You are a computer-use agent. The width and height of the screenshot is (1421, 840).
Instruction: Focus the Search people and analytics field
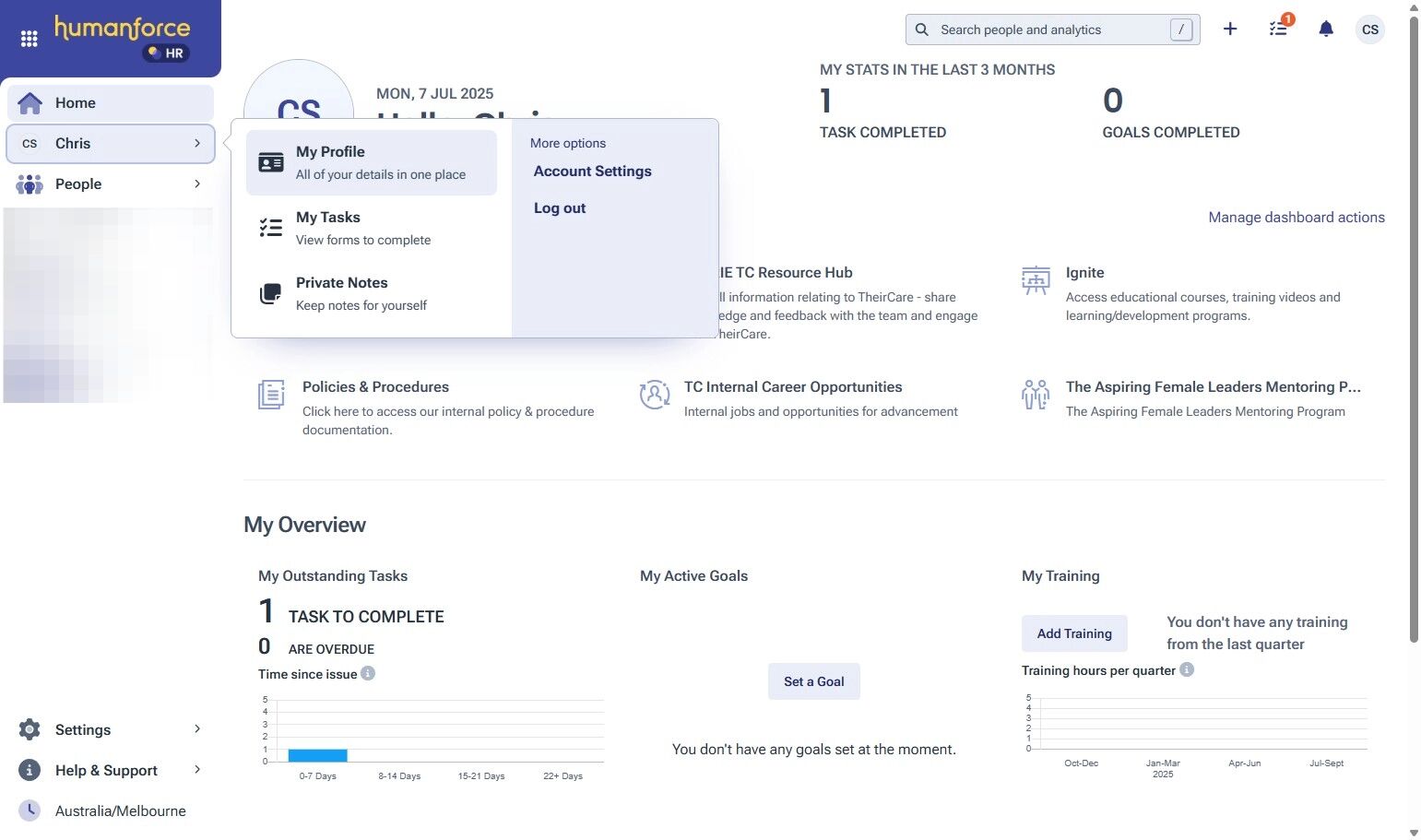pyautogui.click(x=1052, y=30)
